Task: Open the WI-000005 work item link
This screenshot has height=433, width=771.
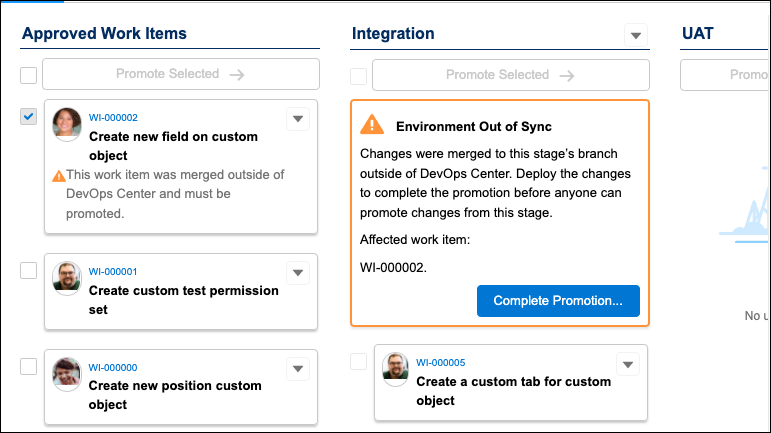Action: tap(441, 362)
